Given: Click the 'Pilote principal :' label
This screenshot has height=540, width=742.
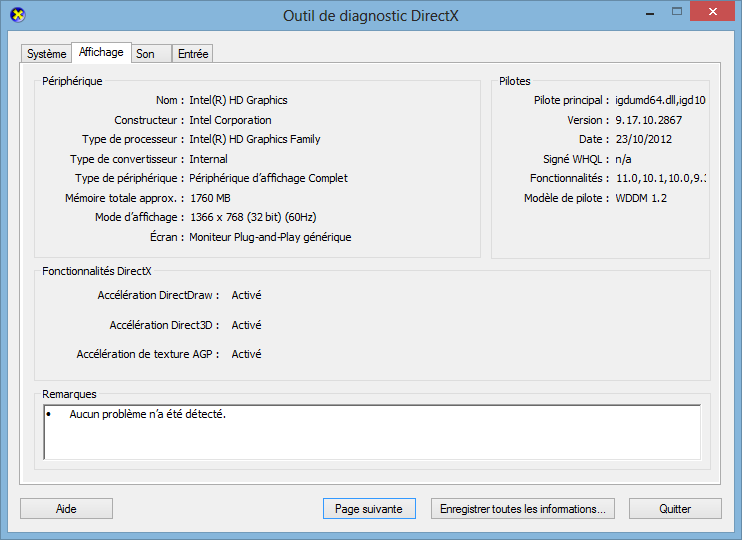Looking at the screenshot, I should [x=572, y=100].
